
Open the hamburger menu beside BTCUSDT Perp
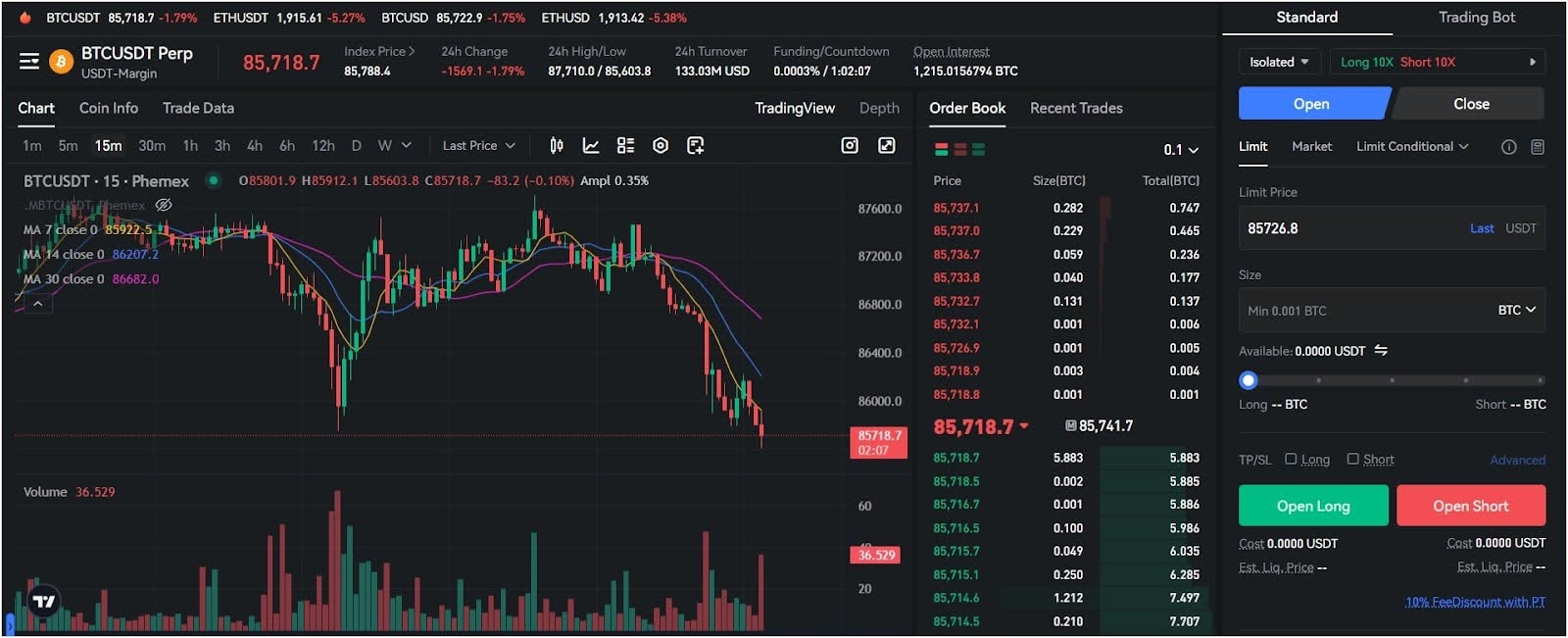[29, 62]
